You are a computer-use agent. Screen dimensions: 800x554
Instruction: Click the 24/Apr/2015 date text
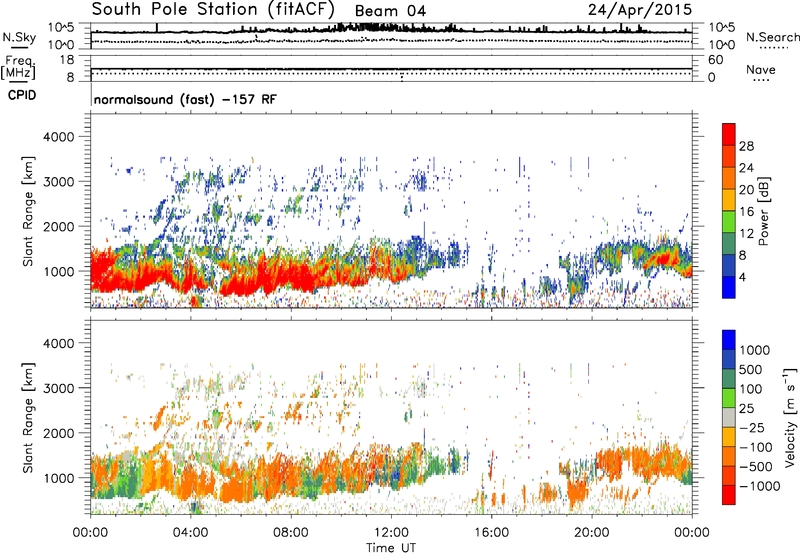(x=640, y=10)
